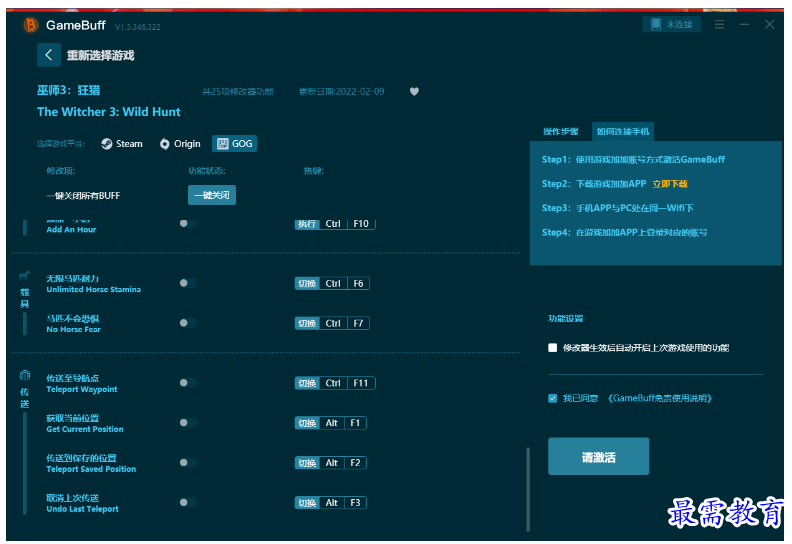Click the teleport category icon
This screenshot has height=544, width=792.
click(x=25, y=375)
